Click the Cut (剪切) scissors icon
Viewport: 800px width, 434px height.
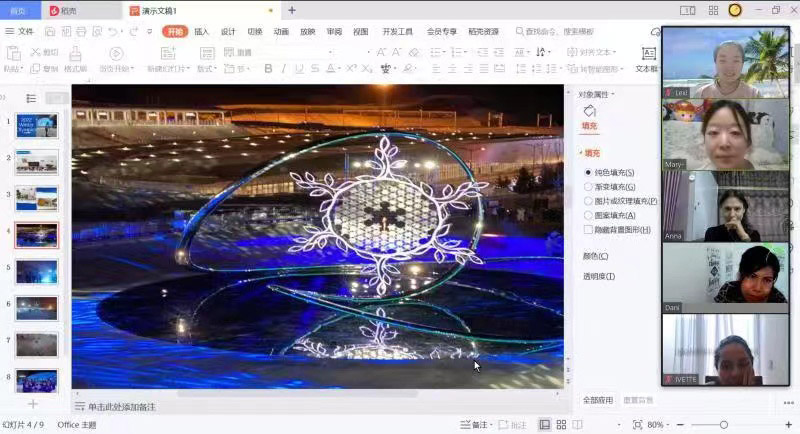[42, 52]
